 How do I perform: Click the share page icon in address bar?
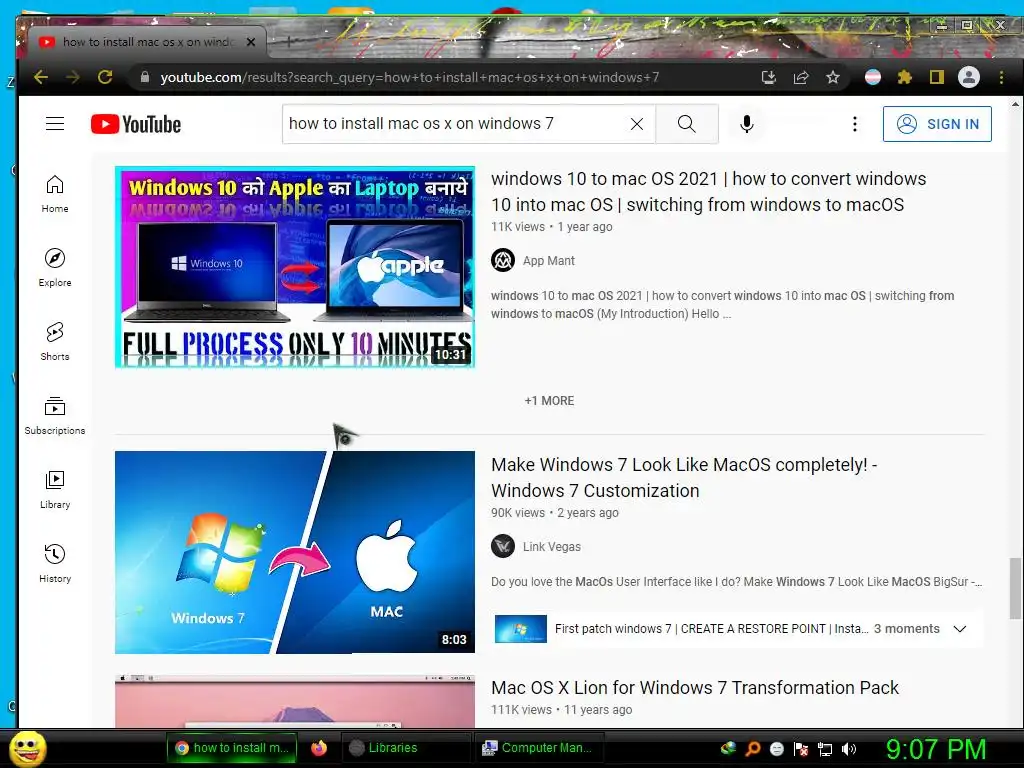(x=801, y=78)
